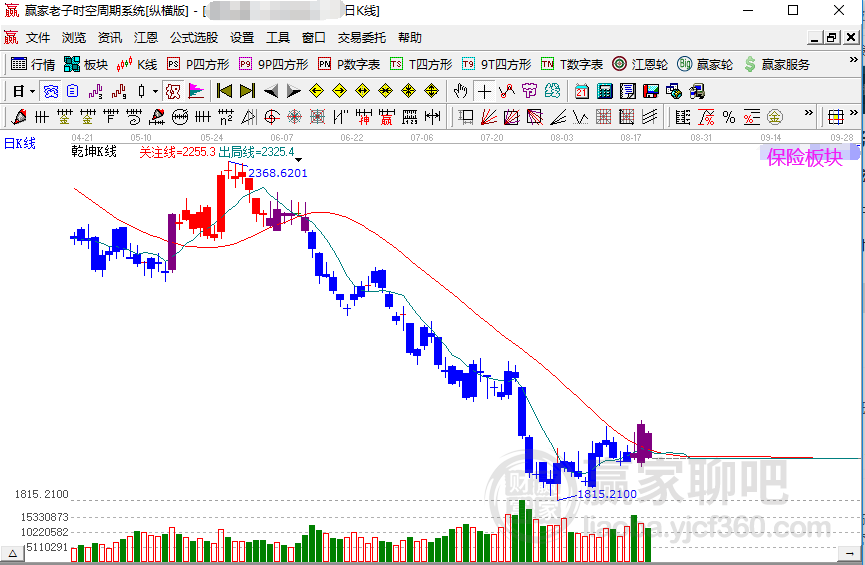Viewport: 865px width, 565px height.
Task: Click the triangle button at bottom-left of the volume panel
Action: pyautogui.click(x=13, y=553)
